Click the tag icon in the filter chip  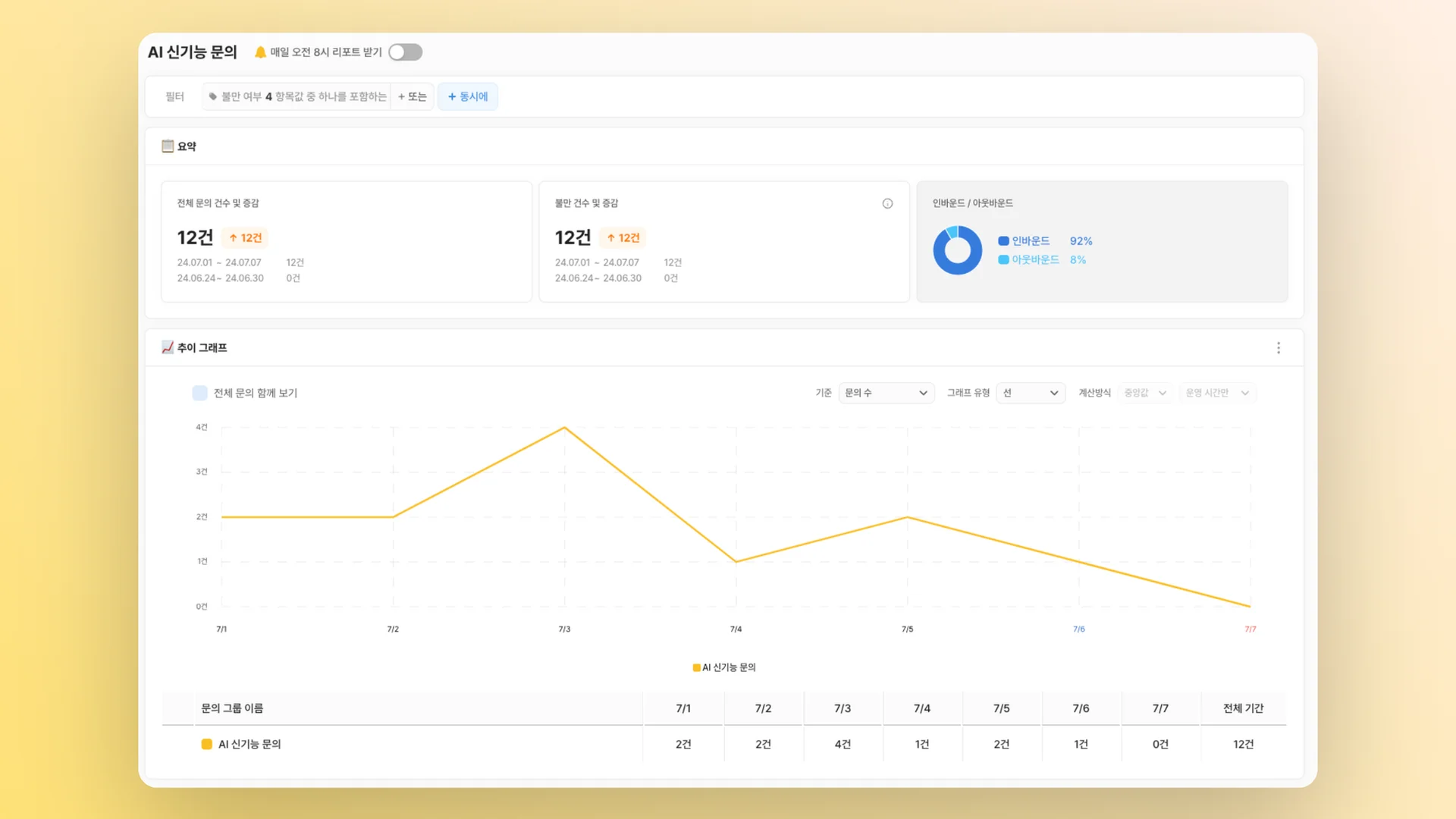tap(213, 96)
